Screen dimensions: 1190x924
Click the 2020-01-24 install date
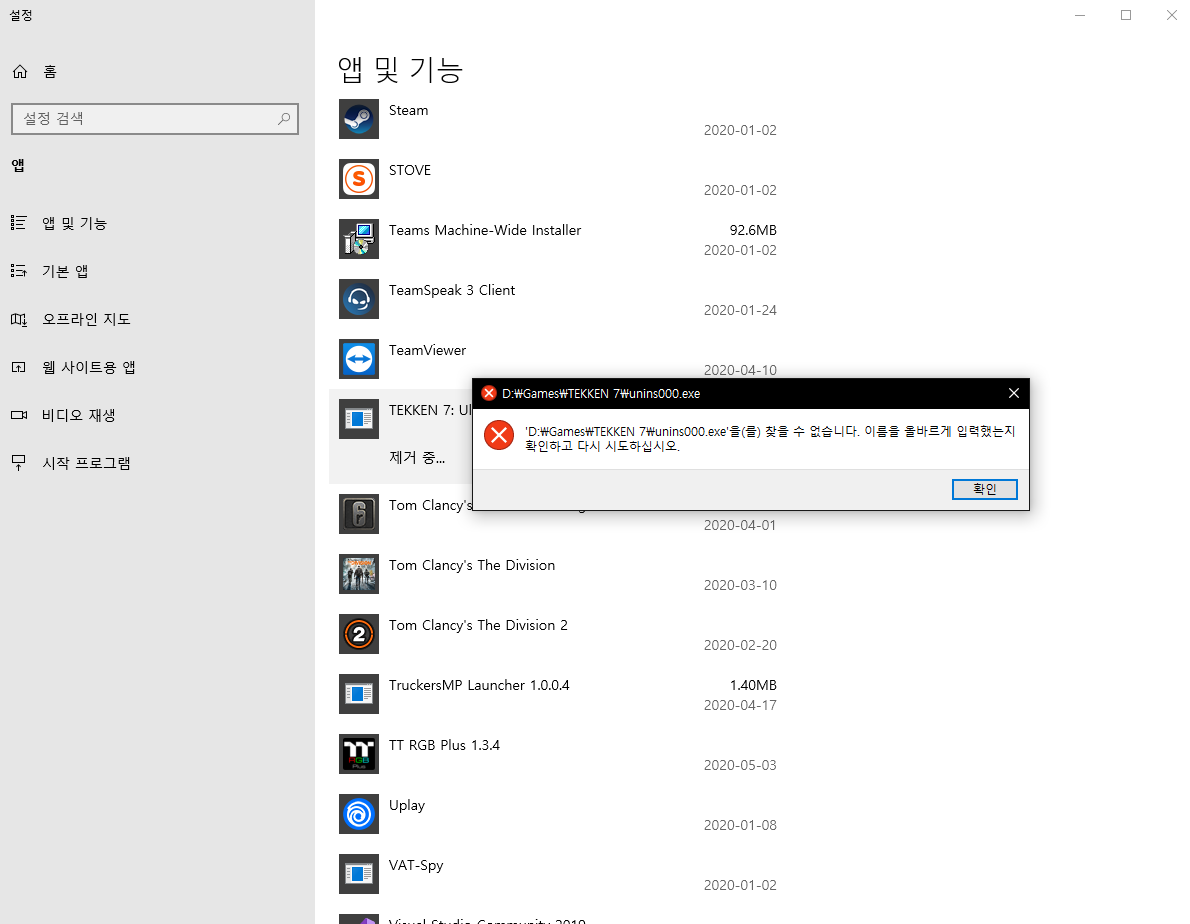click(x=740, y=310)
